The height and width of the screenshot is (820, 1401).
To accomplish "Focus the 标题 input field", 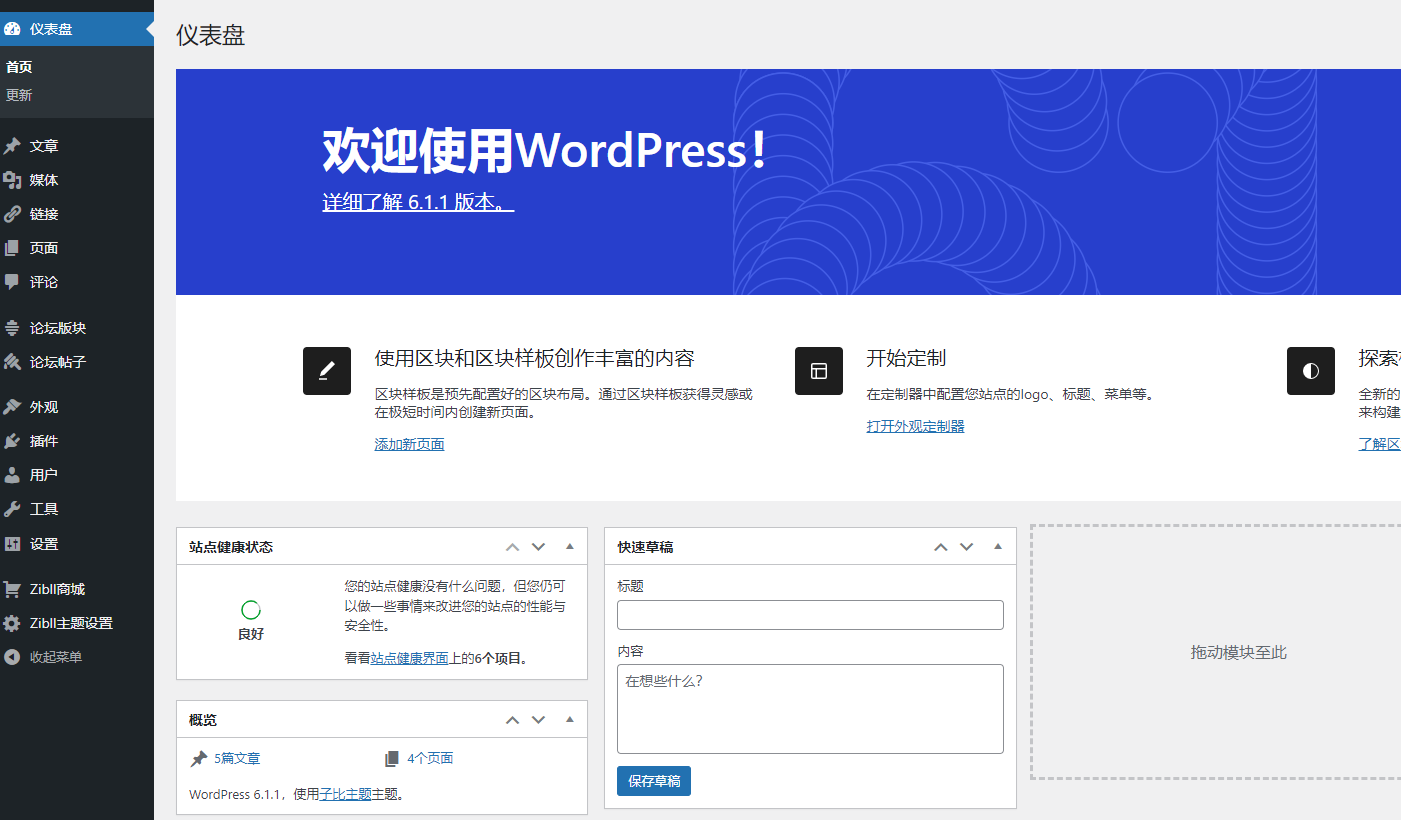I will tap(810, 615).
